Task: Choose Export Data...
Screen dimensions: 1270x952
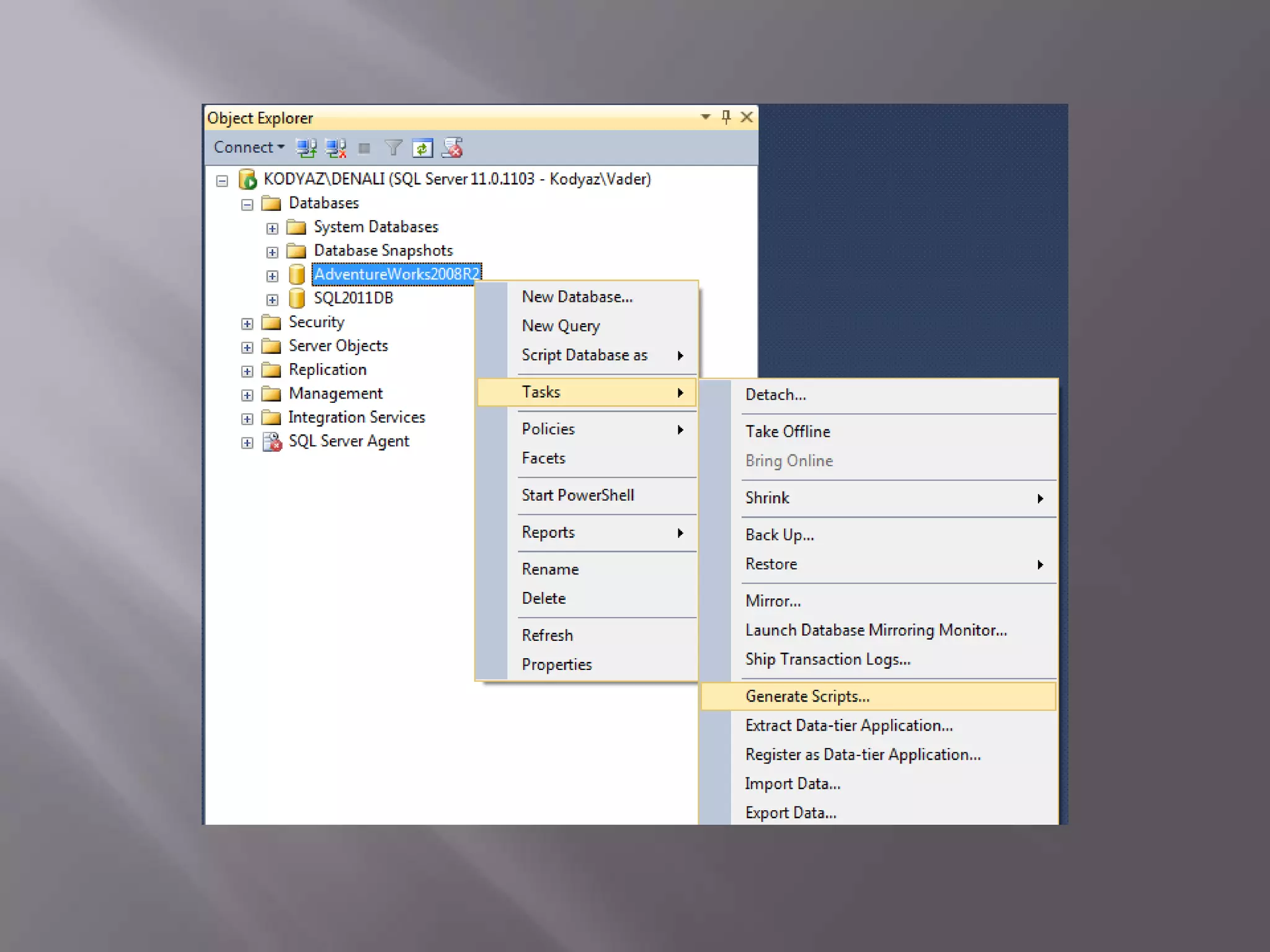Action: (878, 813)
